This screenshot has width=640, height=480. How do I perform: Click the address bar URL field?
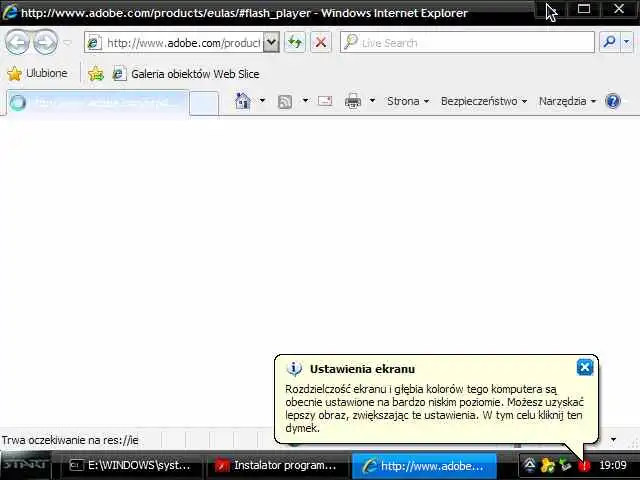[x=183, y=42]
